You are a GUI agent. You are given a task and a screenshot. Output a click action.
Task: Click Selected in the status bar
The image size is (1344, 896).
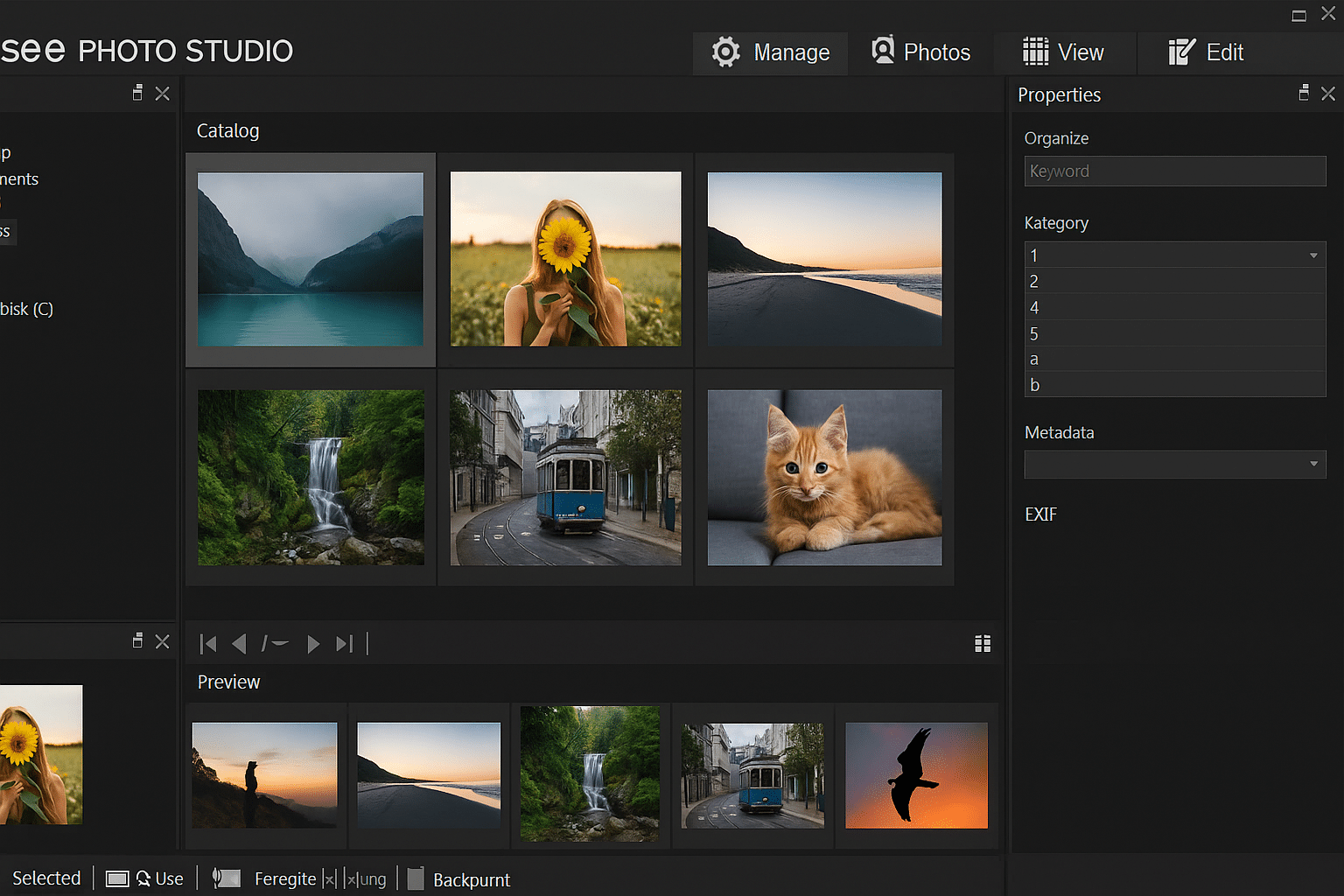(45, 878)
